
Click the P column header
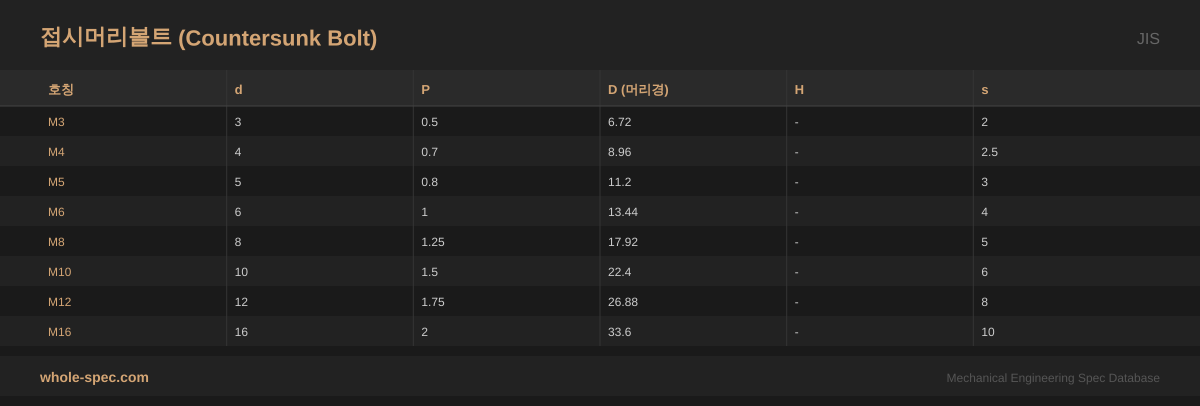425,89
